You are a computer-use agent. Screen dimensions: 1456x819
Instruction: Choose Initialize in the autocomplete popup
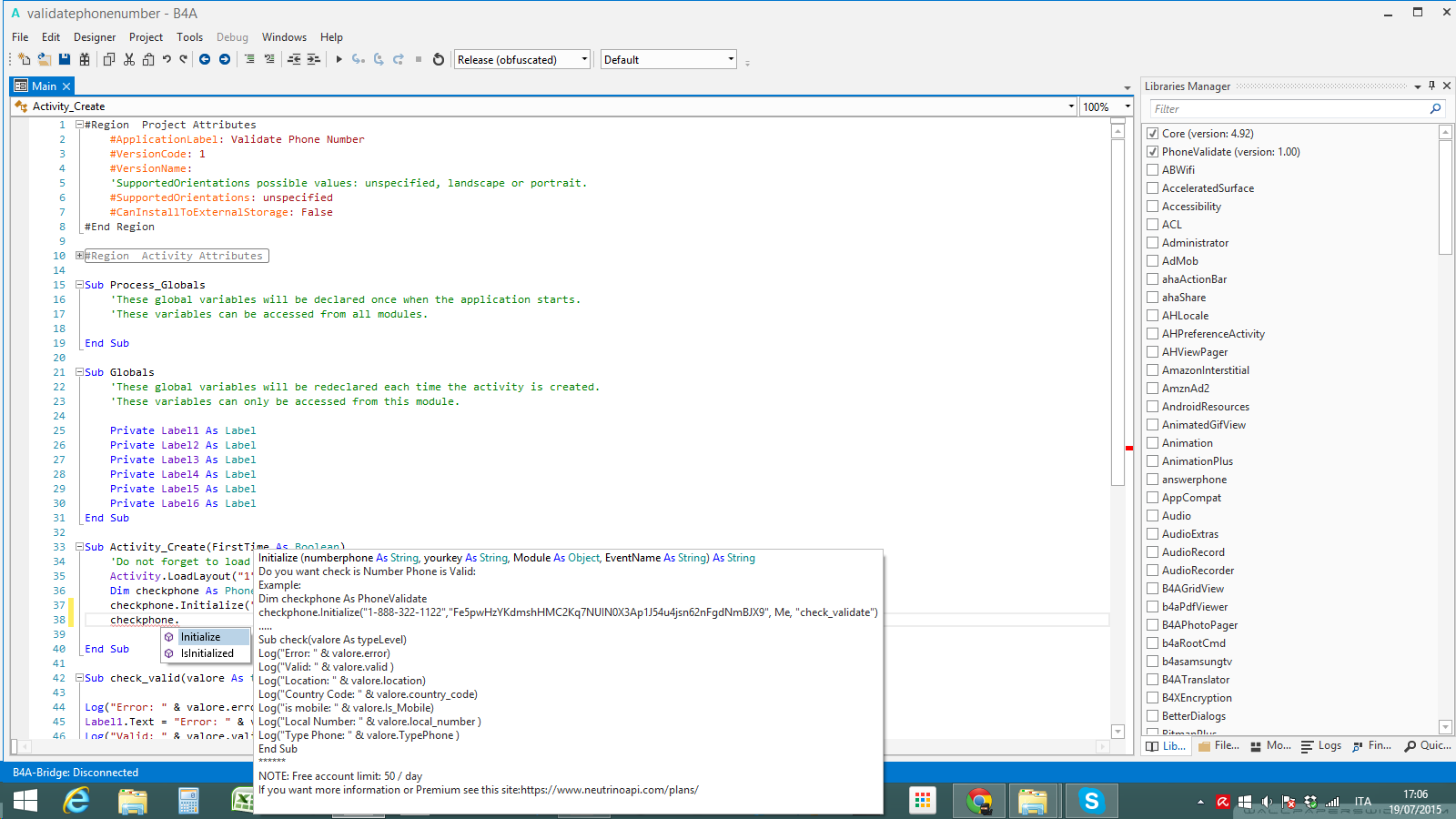tap(200, 637)
